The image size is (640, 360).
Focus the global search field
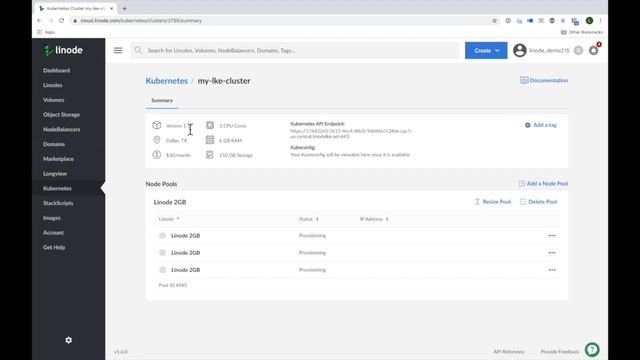295,50
